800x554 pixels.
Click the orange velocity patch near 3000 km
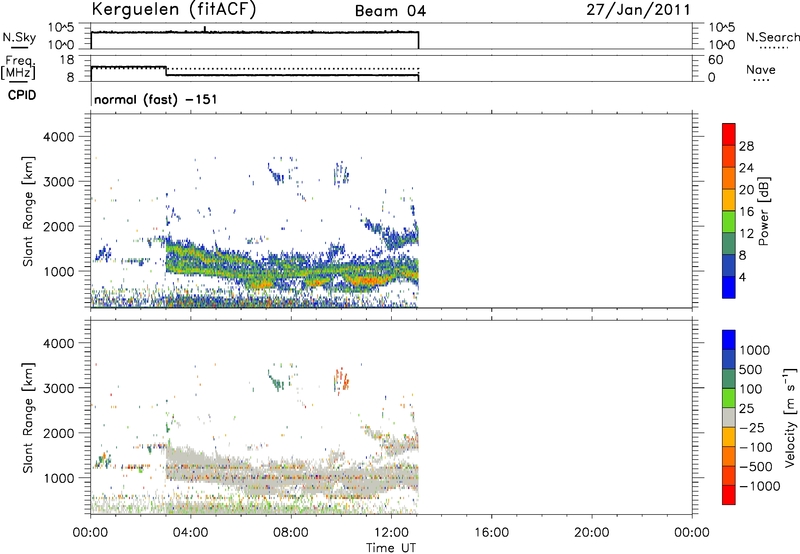342,379
